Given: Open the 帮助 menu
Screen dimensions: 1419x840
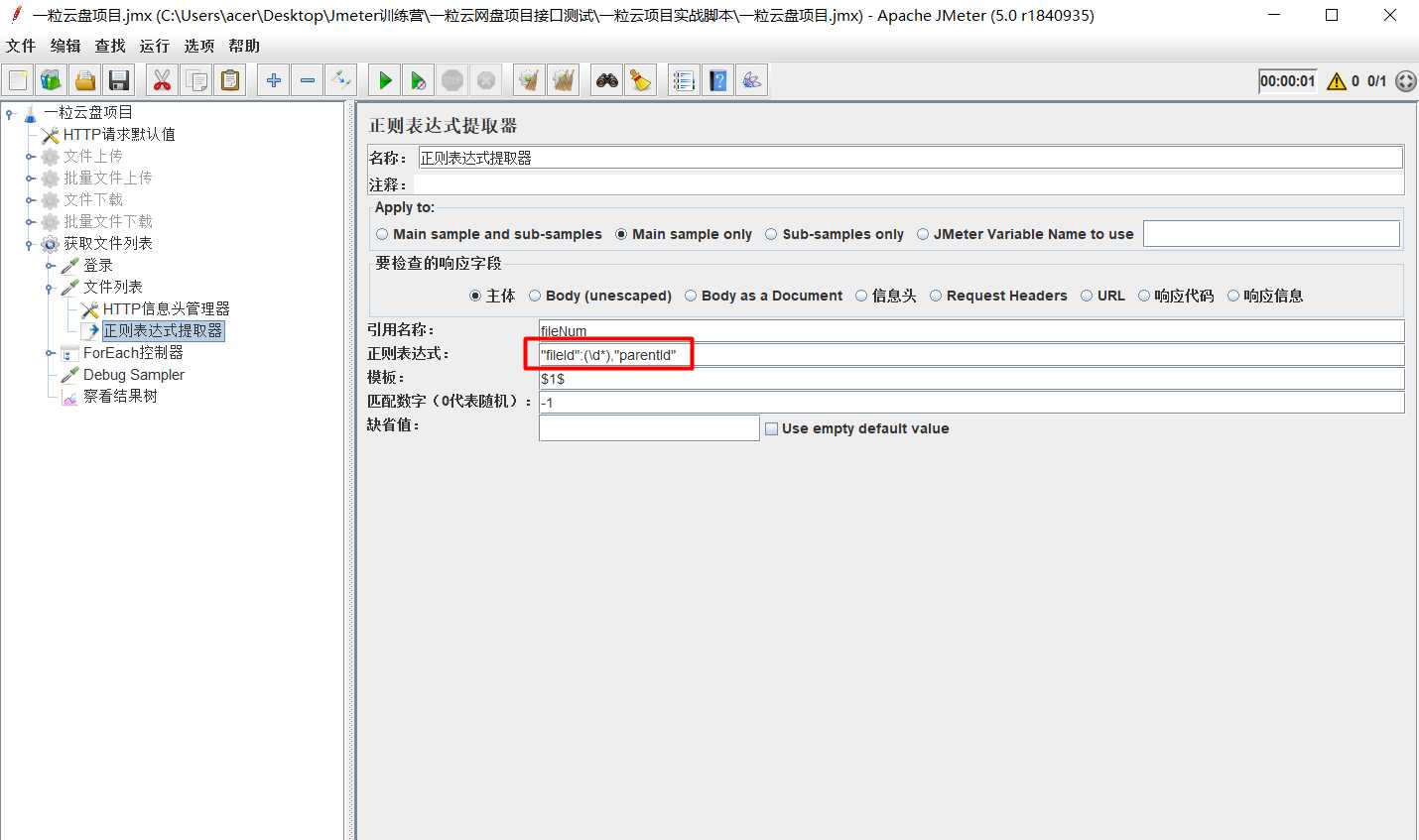Looking at the screenshot, I should coord(244,46).
